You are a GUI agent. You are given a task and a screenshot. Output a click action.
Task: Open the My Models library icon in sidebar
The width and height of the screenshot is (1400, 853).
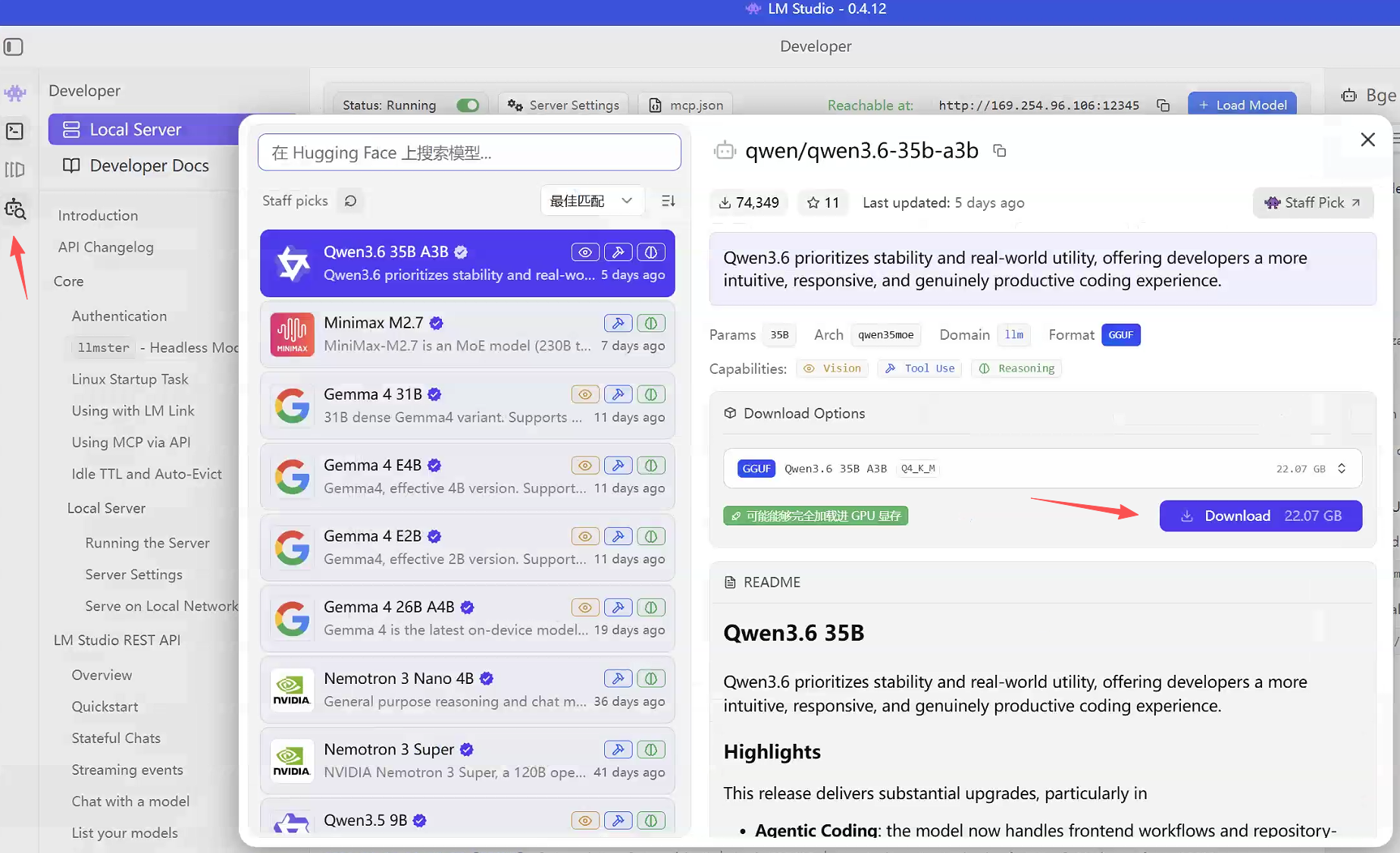click(x=15, y=169)
